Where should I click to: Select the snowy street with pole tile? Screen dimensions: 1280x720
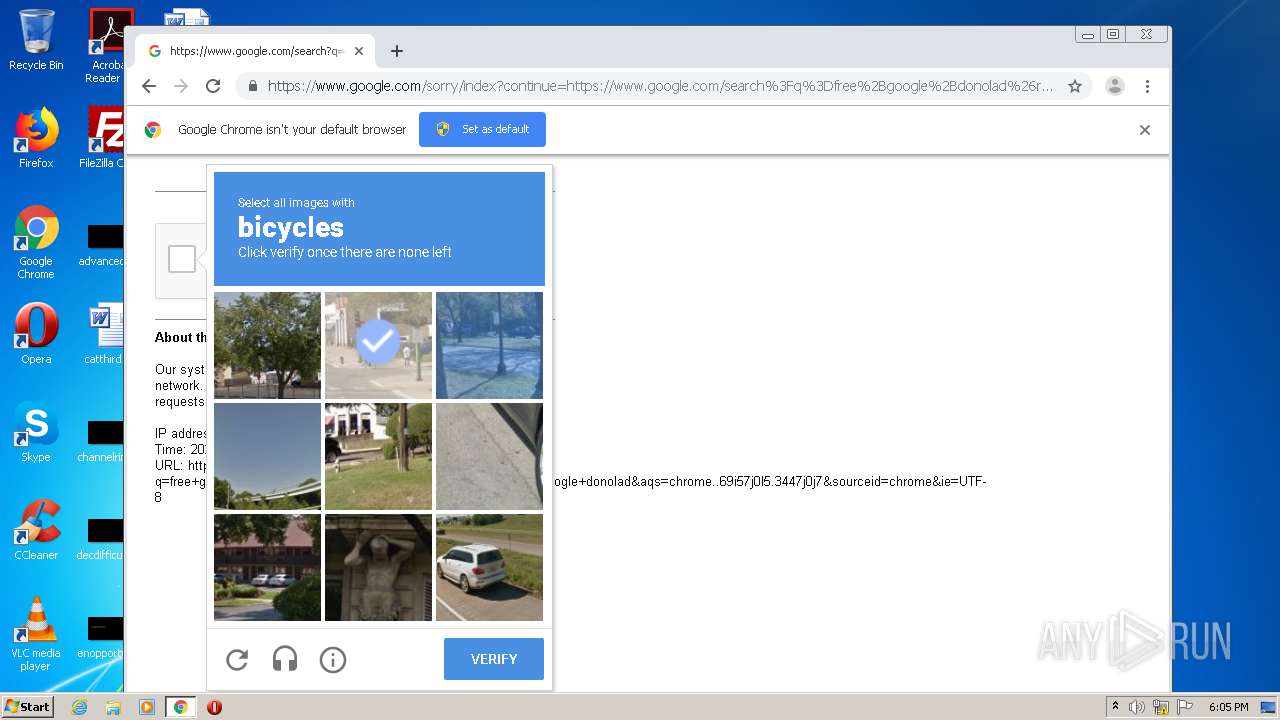coord(489,345)
